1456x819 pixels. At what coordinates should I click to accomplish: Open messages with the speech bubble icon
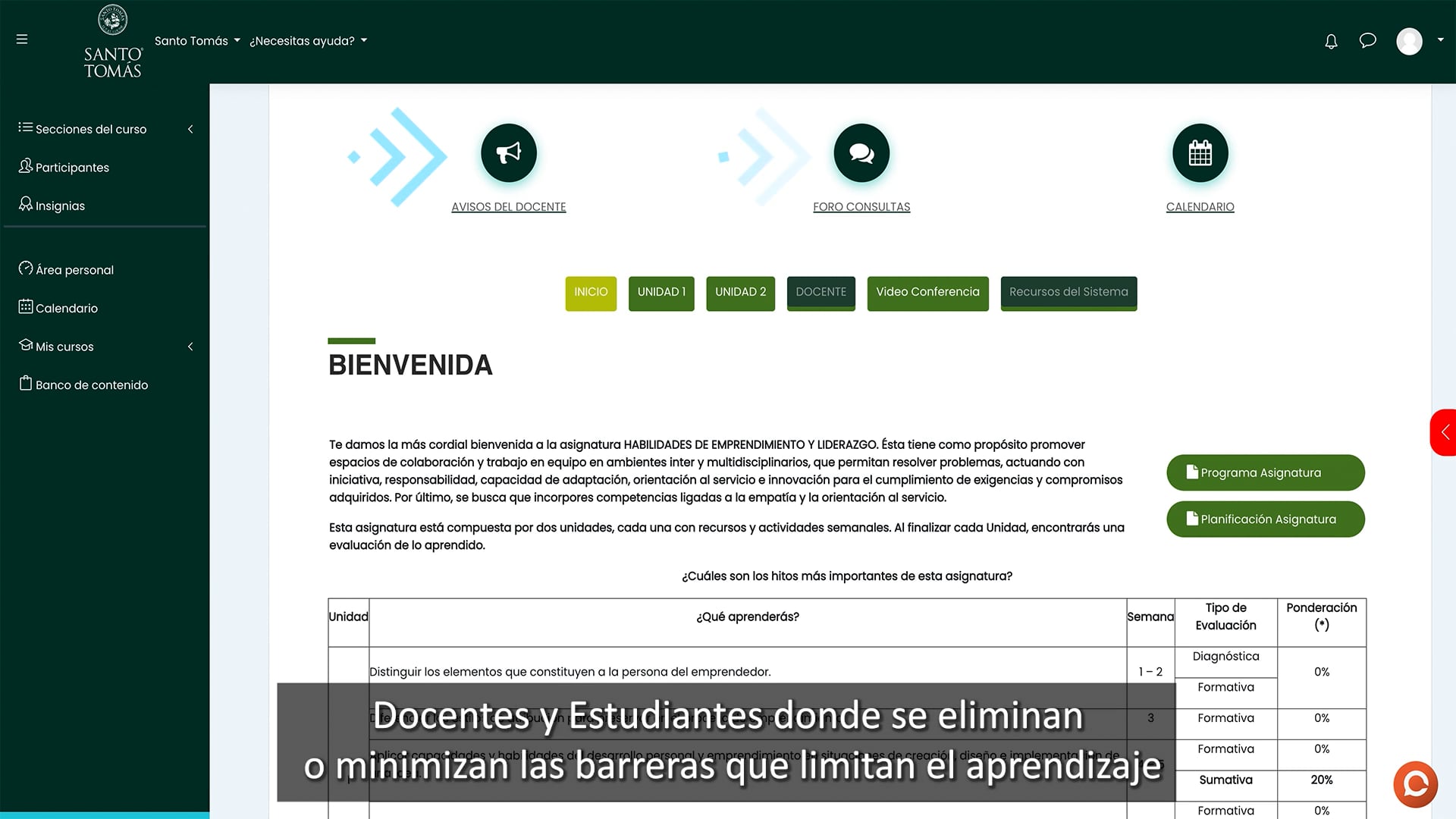[1367, 41]
